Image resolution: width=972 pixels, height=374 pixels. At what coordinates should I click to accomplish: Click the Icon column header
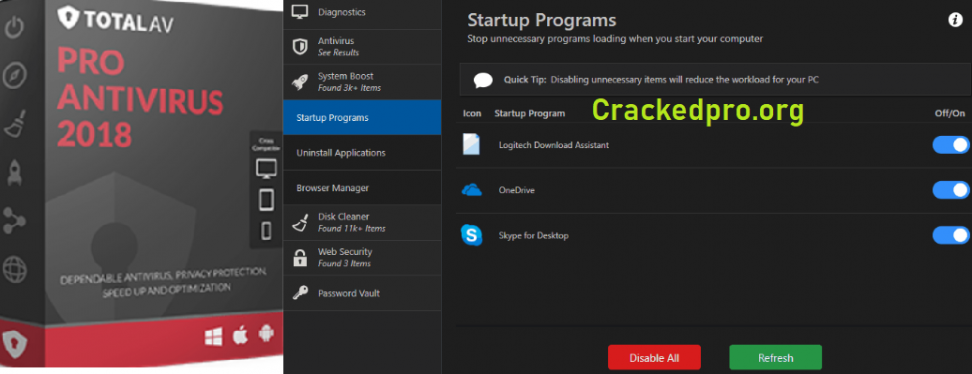pos(472,114)
